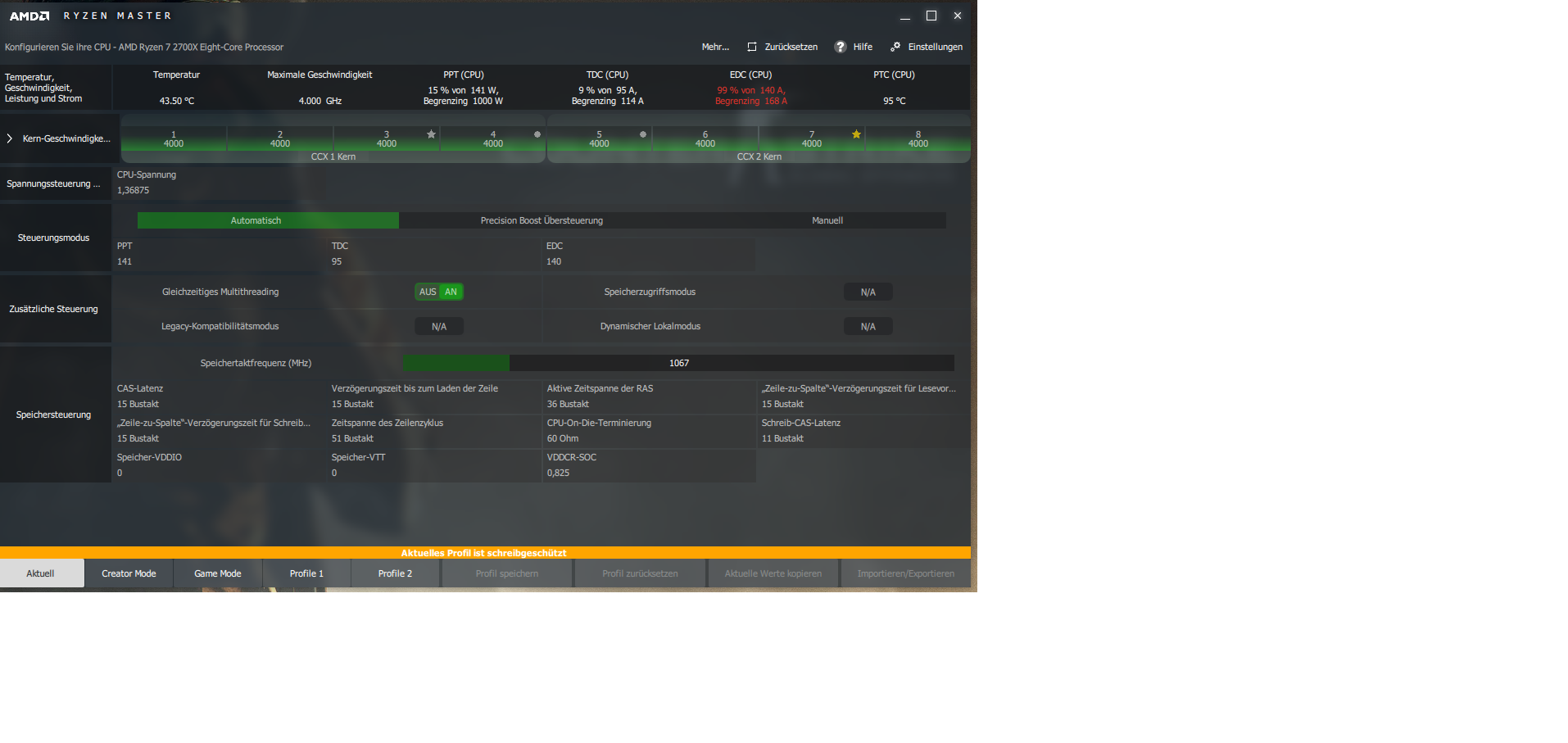Switch Gleichzeitiges Multithreading to AUS

[x=428, y=292]
